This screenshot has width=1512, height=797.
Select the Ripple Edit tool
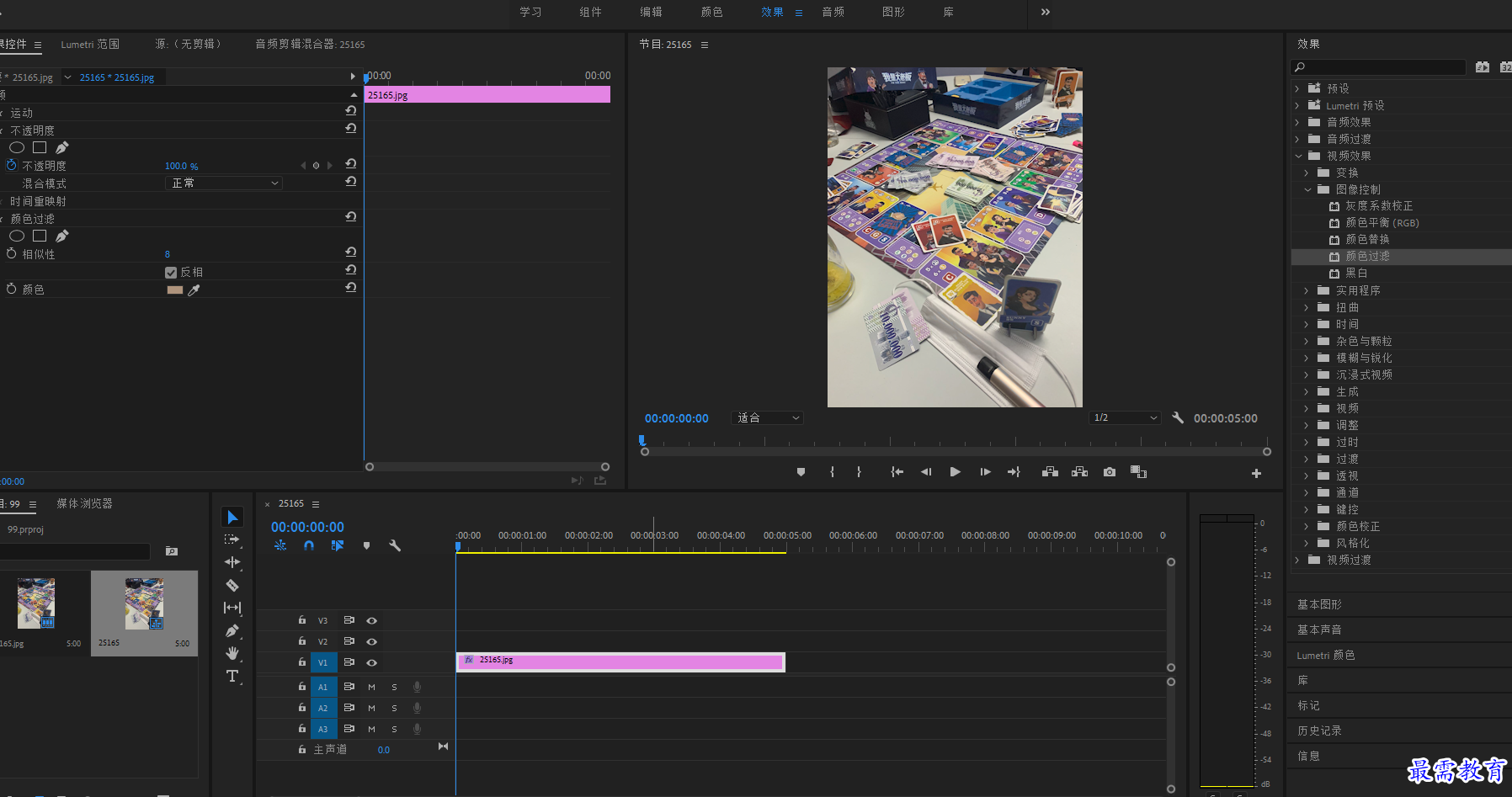coord(232,562)
